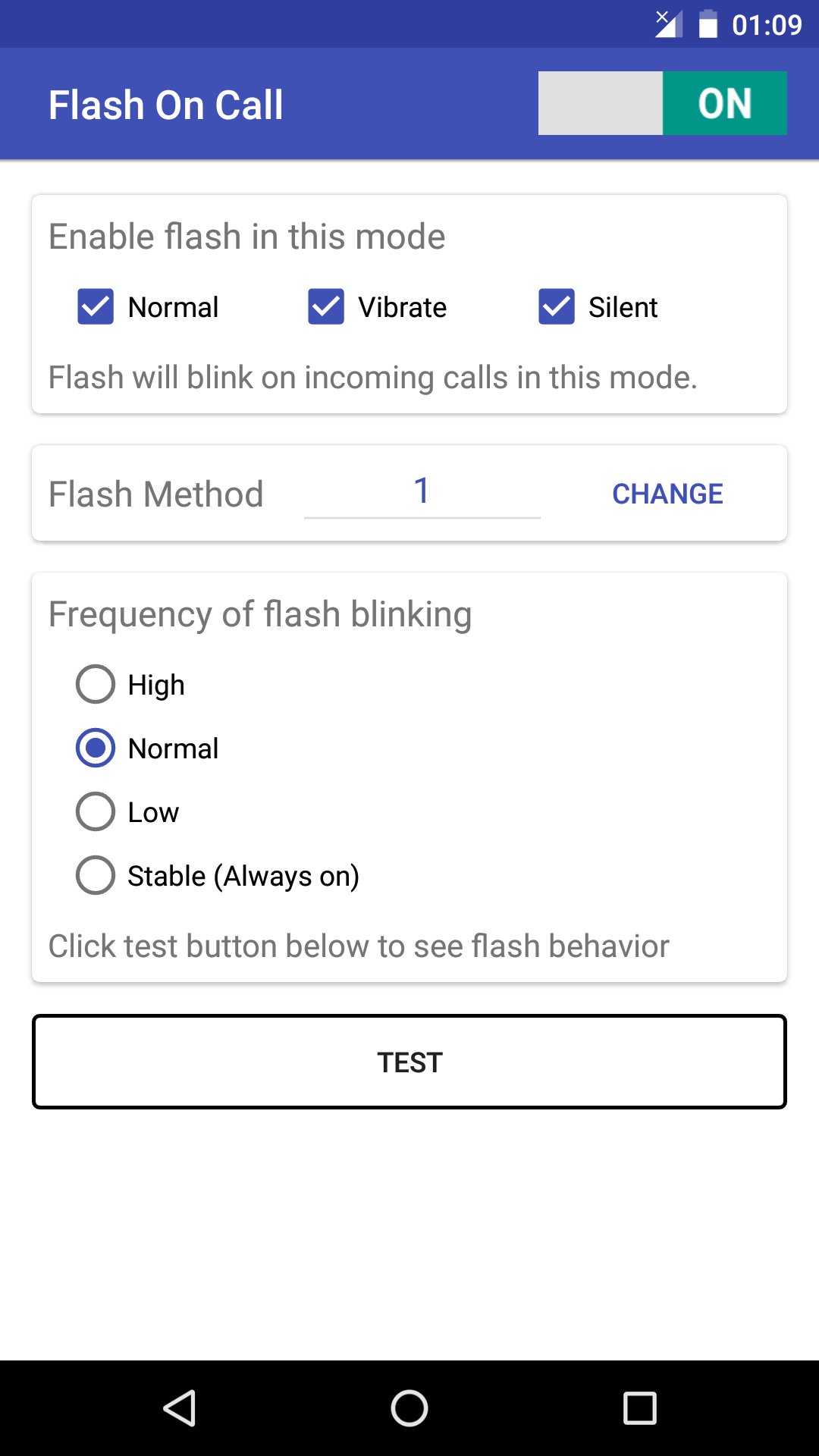Viewport: 819px width, 1456px height.
Task: Tap the clock showing 01:09
Action: pyautogui.click(x=767, y=25)
